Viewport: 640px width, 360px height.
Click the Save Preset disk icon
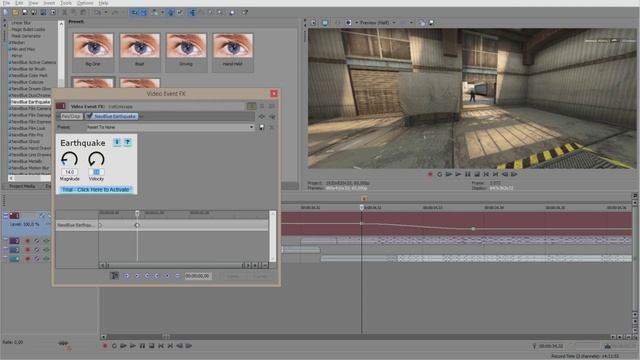[x=262, y=127]
